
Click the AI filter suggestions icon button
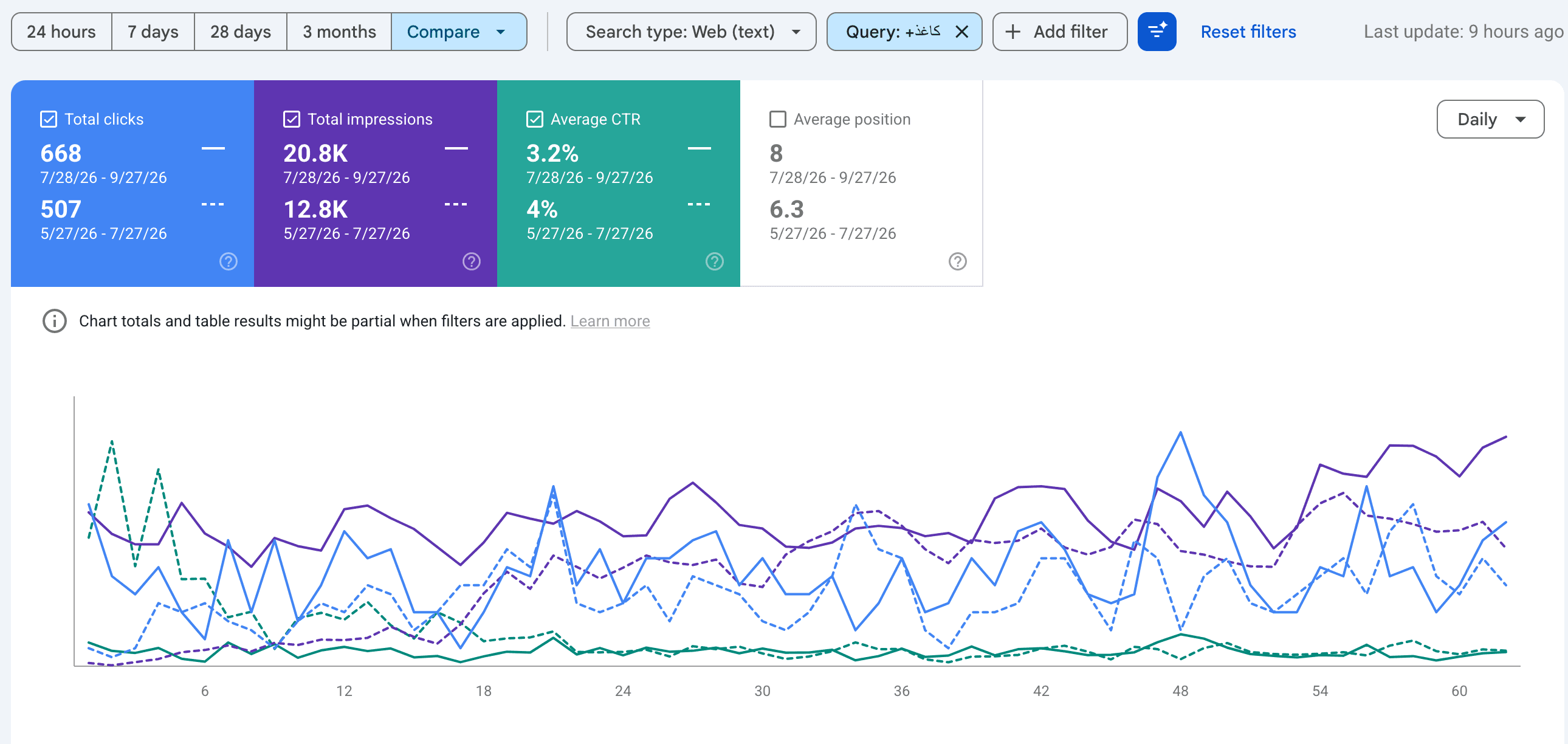coord(1157,32)
